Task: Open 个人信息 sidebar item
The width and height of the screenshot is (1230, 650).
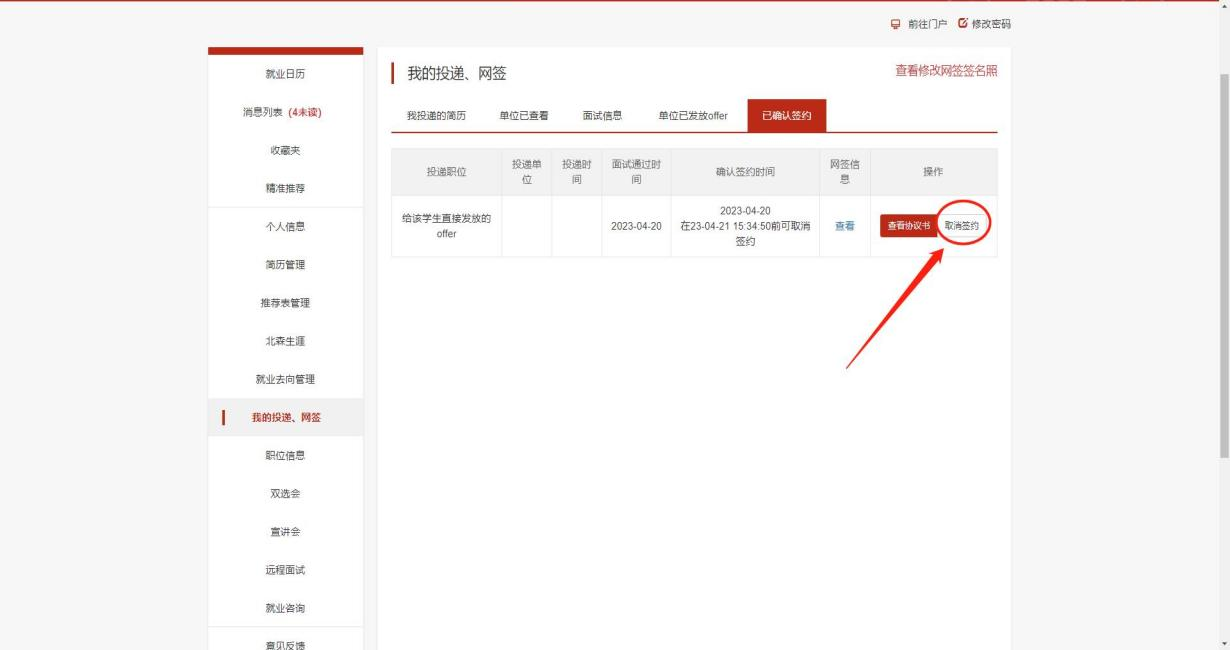Action: click(x=285, y=227)
